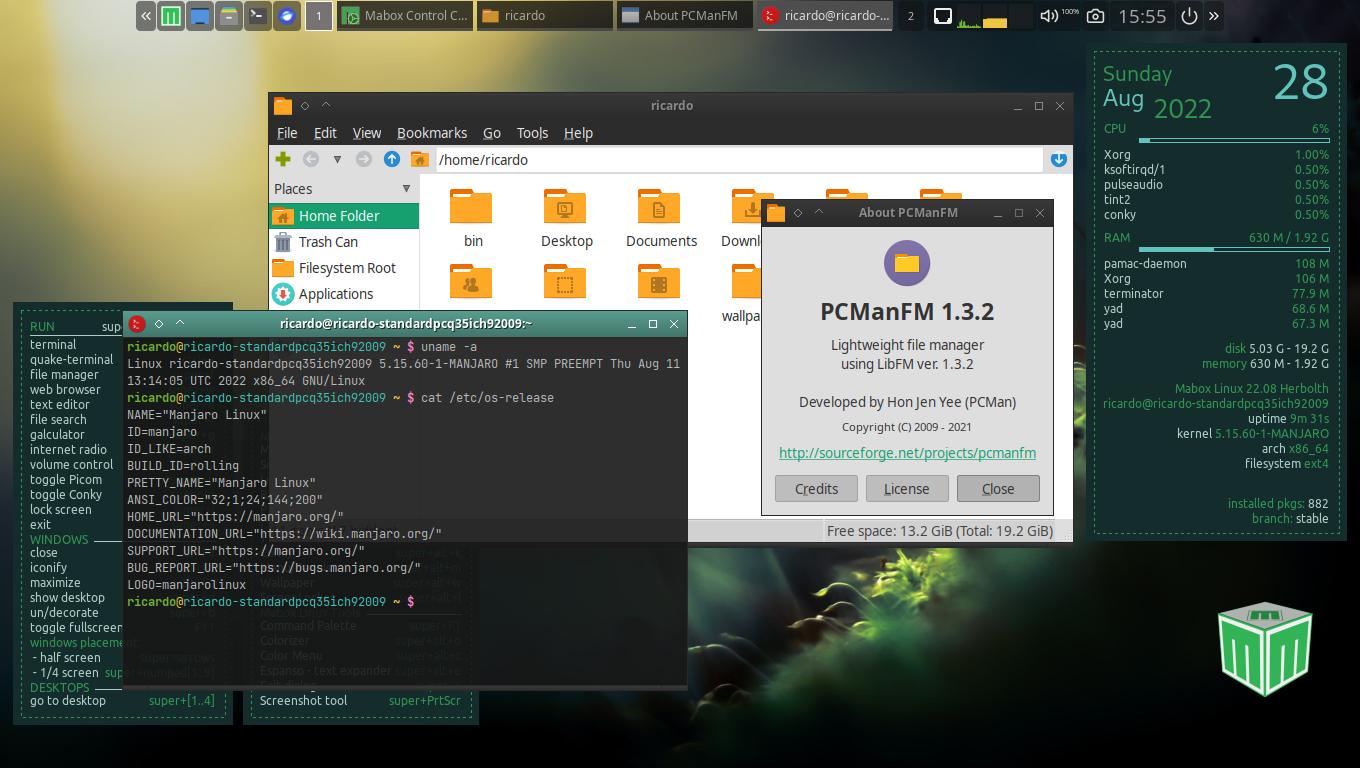Toggle all-desktops diamond on ricardo window
1360x768 pixels.
tap(304, 105)
